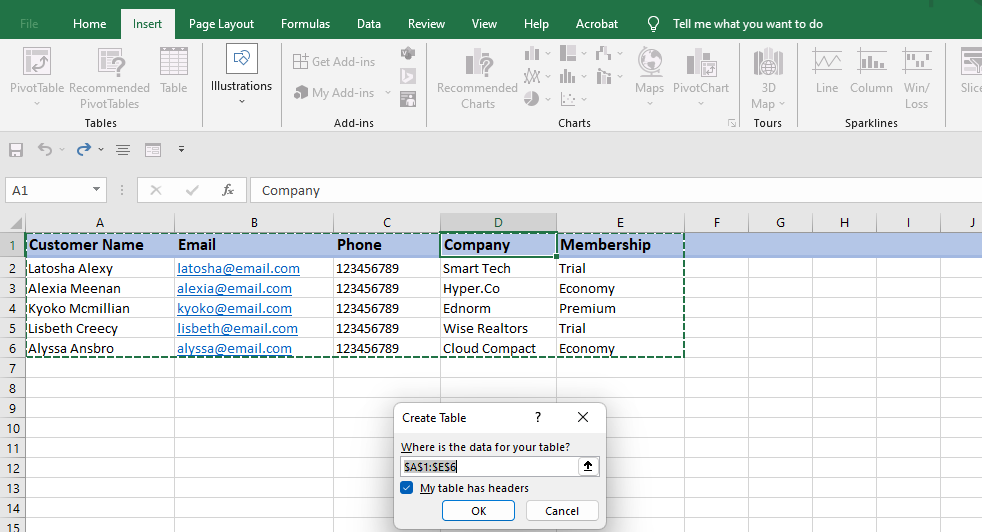
Task: Click the Save icon in quick access toolbar
Action: pos(16,150)
